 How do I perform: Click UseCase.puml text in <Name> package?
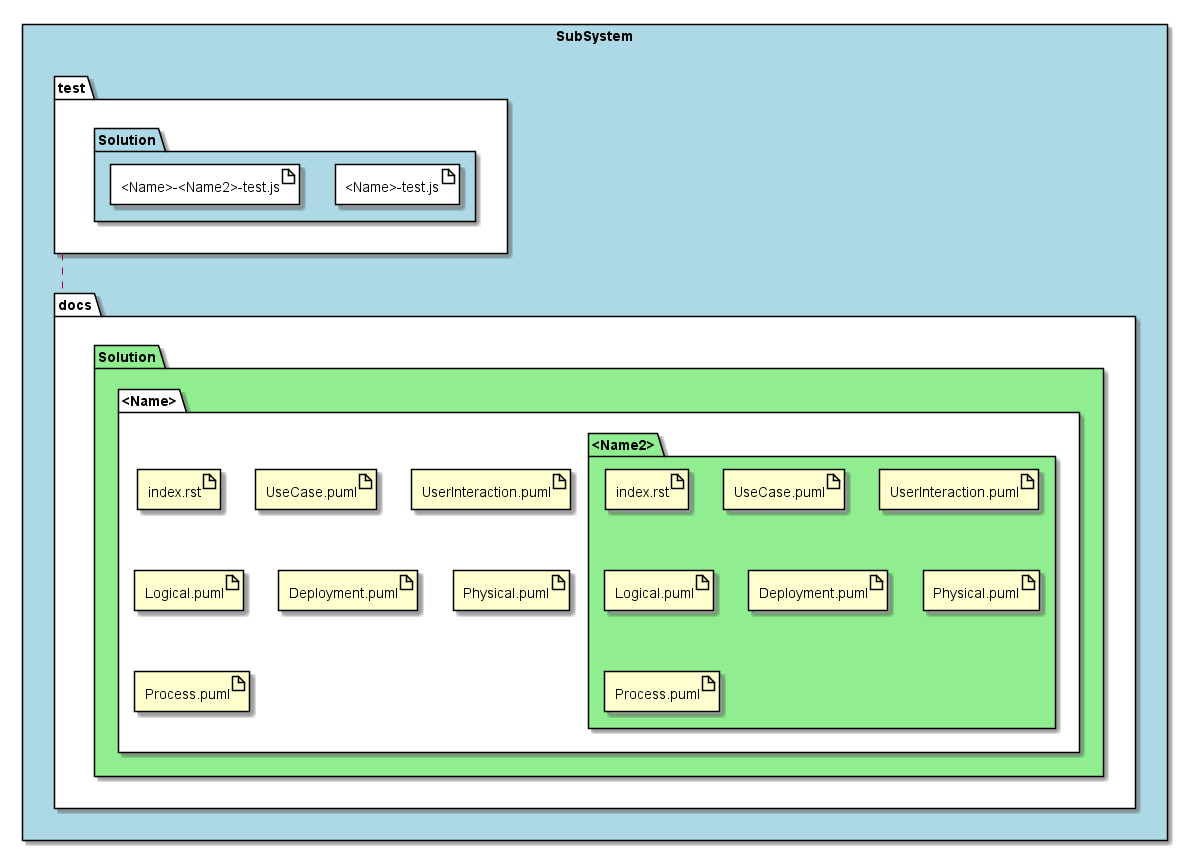click(x=311, y=493)
